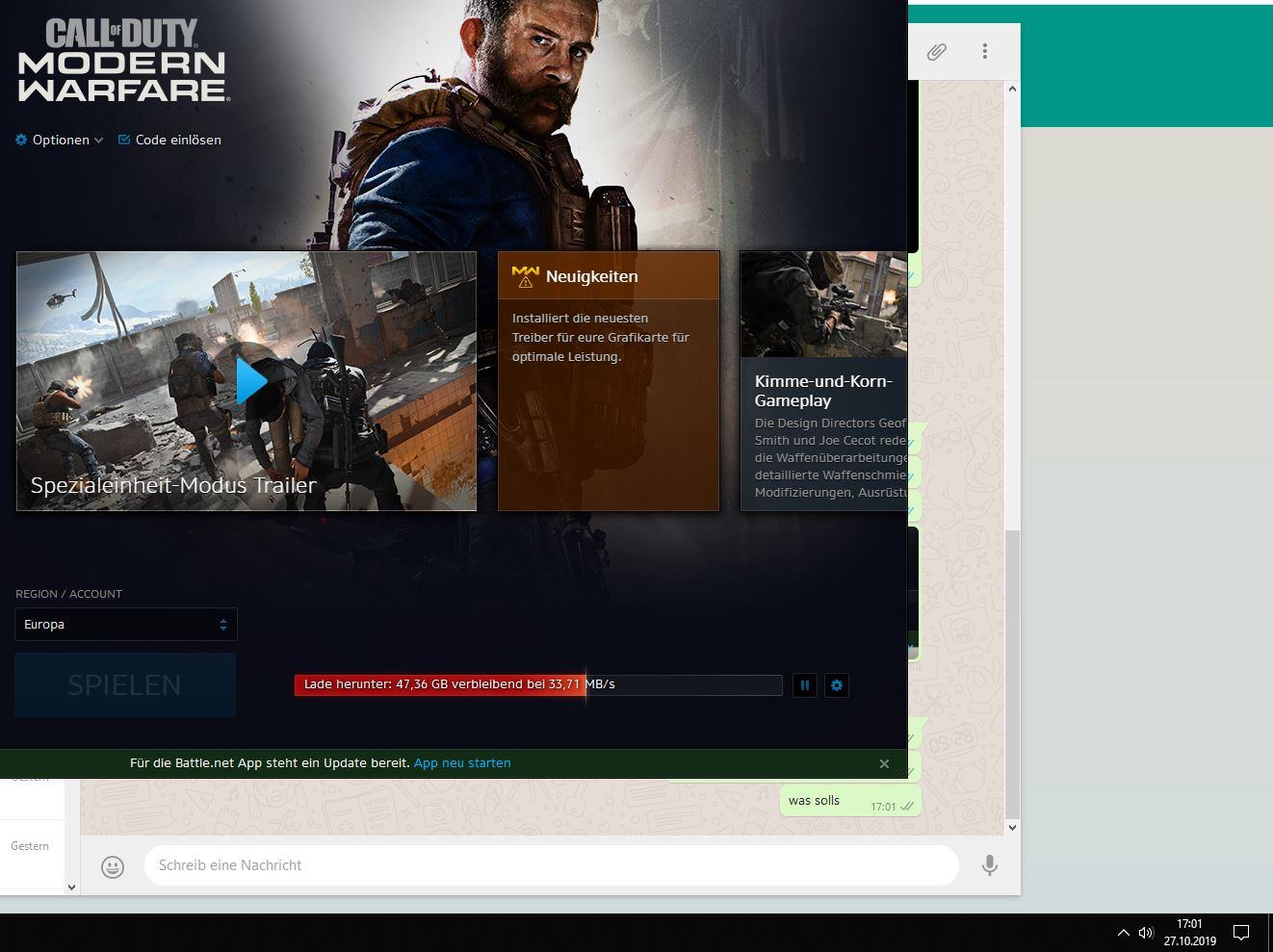
Task: Open WhatsApp chat menu three dots
Action: click(984, 51)
